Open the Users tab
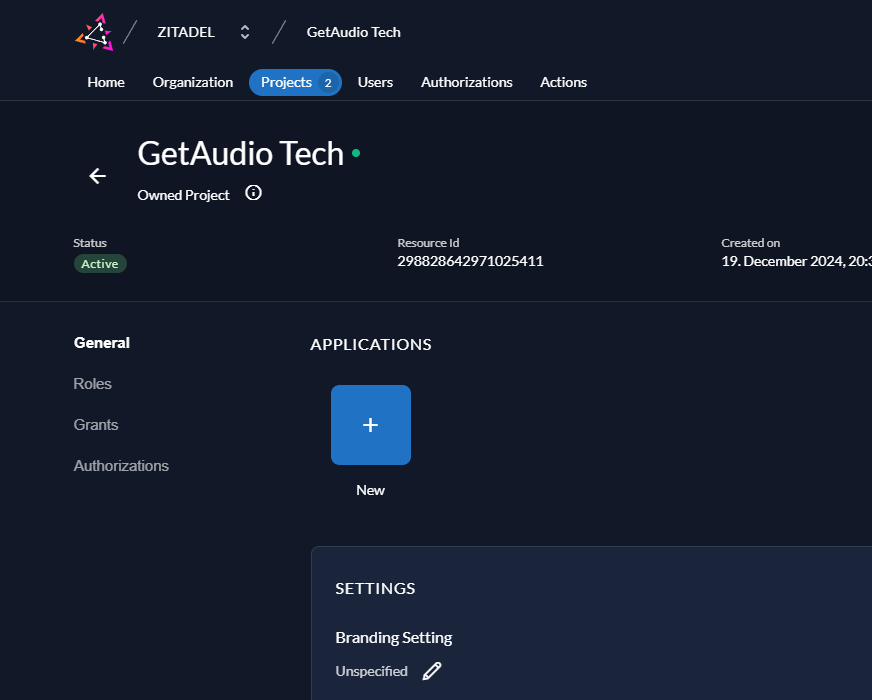 coord(375,82)
